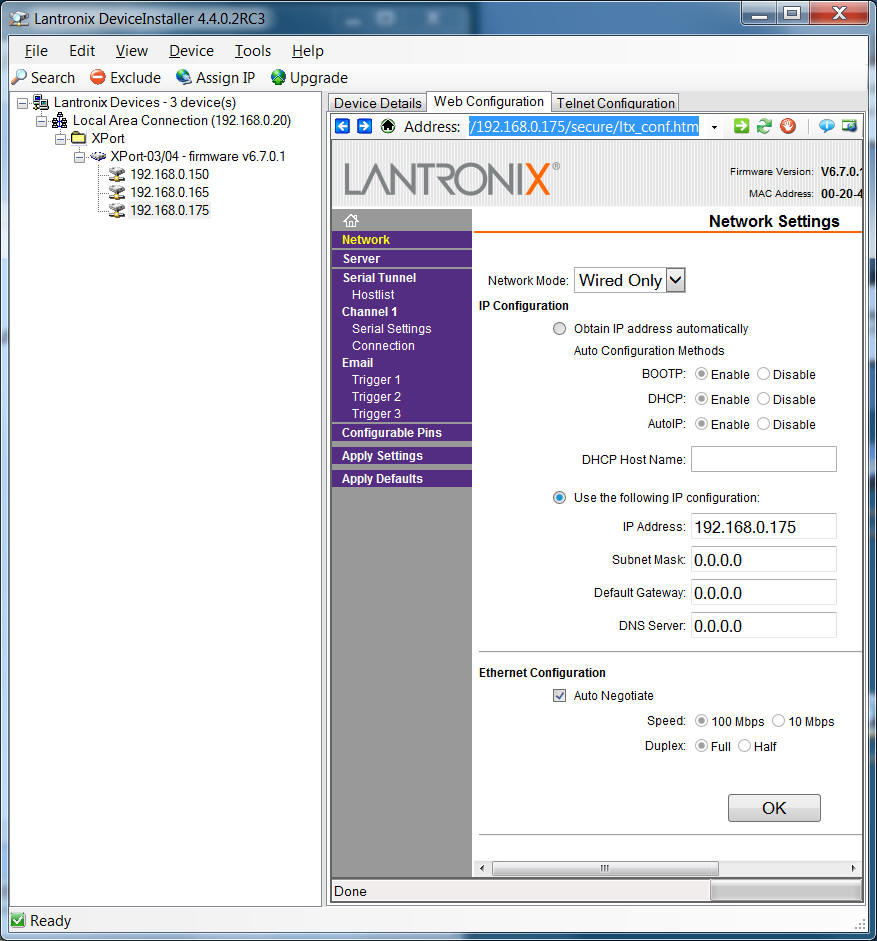Select the 192.168.0.175 device icon
877x941 pixels.
(116, 211)
